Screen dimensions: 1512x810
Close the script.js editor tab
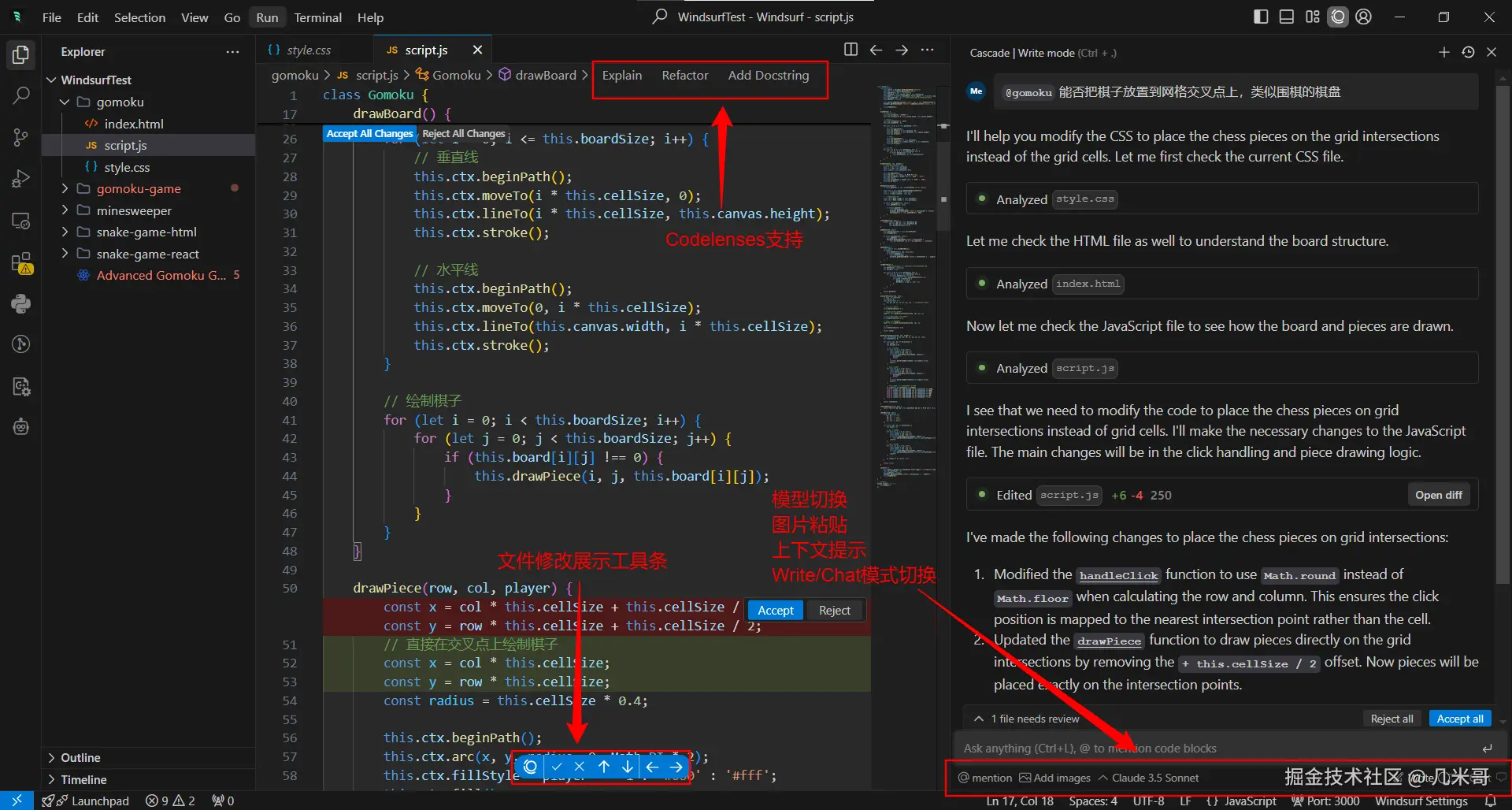coord(477,50)
